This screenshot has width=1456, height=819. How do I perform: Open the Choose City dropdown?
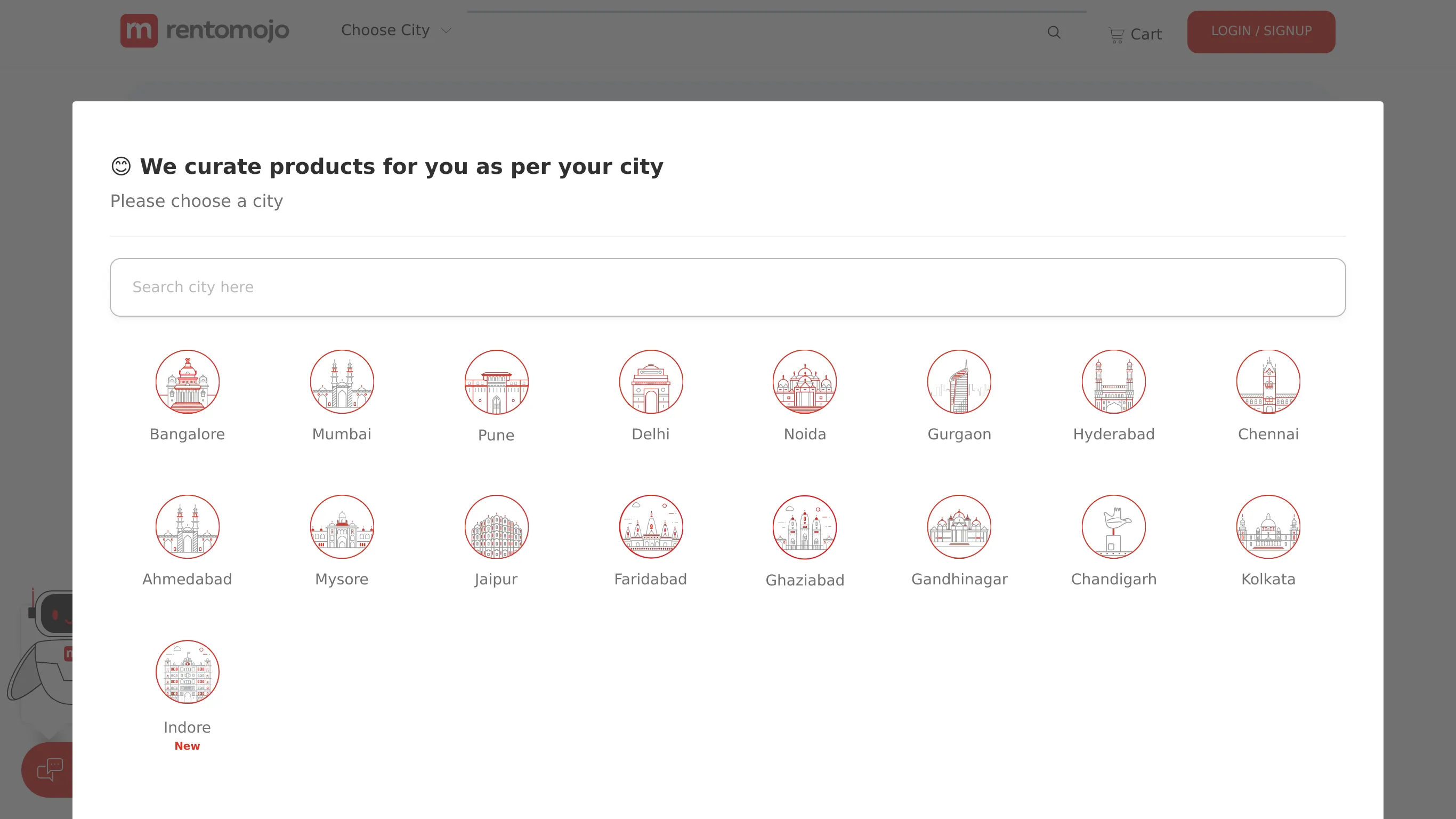click(x=396, y=30)
